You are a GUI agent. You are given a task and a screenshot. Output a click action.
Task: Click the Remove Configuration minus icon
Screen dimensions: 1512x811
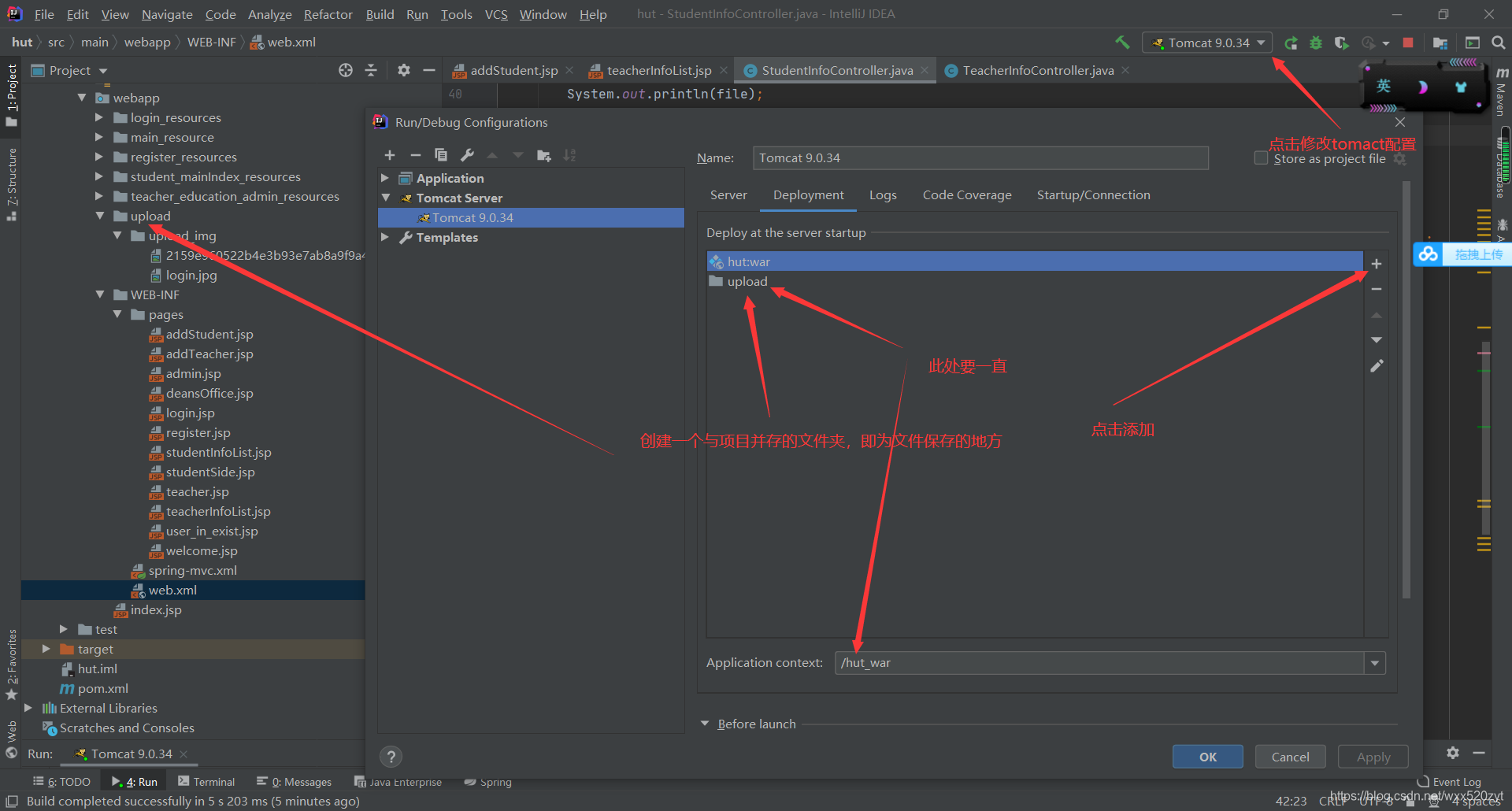[x=416, y=155]
